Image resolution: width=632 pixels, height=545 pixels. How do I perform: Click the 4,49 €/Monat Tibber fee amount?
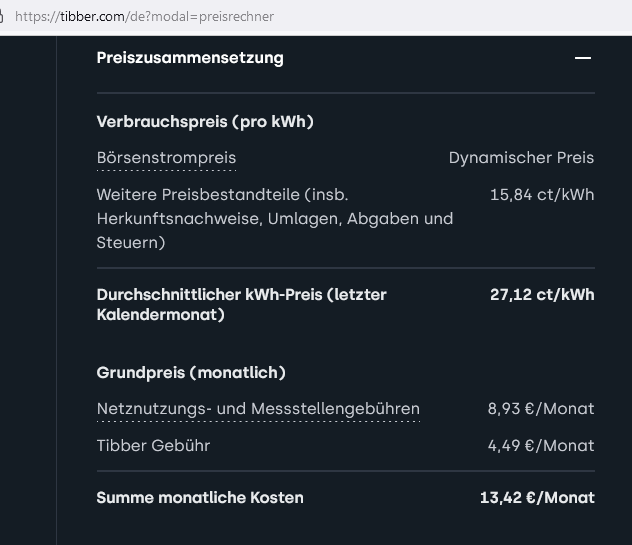pos(541,446)
